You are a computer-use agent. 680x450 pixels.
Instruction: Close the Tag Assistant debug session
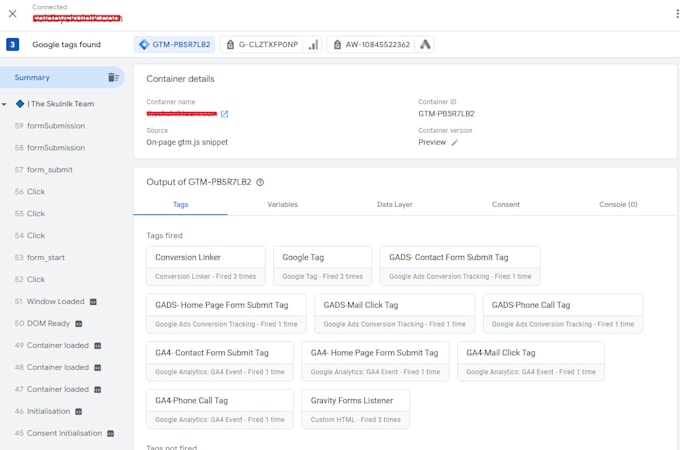click(x=13, y=13)
